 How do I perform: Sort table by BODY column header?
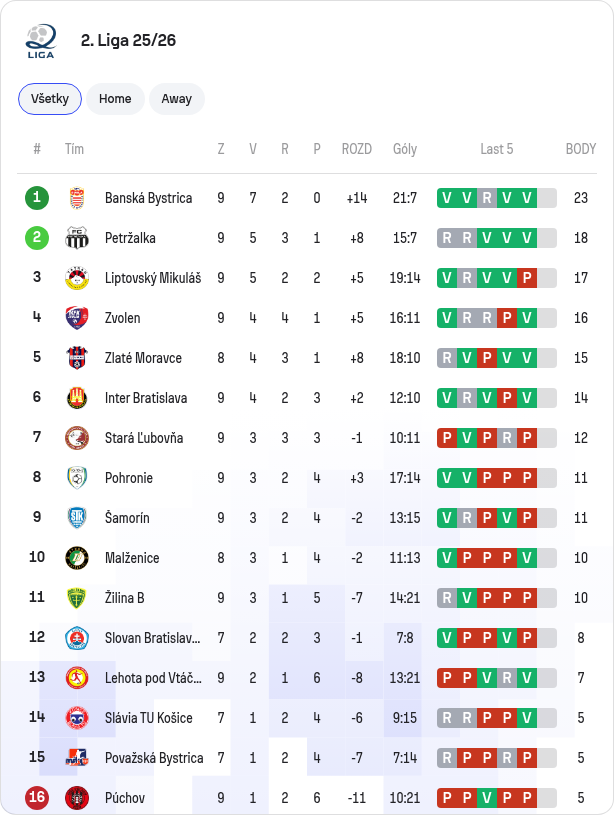point(581,149)
